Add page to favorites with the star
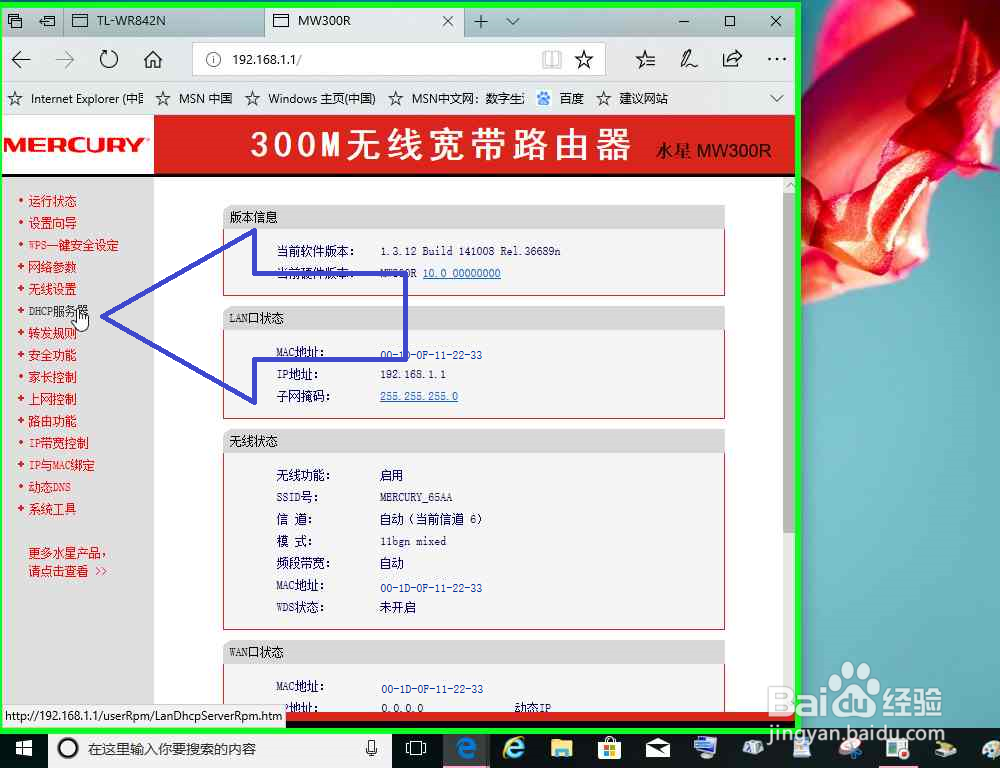 click(x=584, y=60)
